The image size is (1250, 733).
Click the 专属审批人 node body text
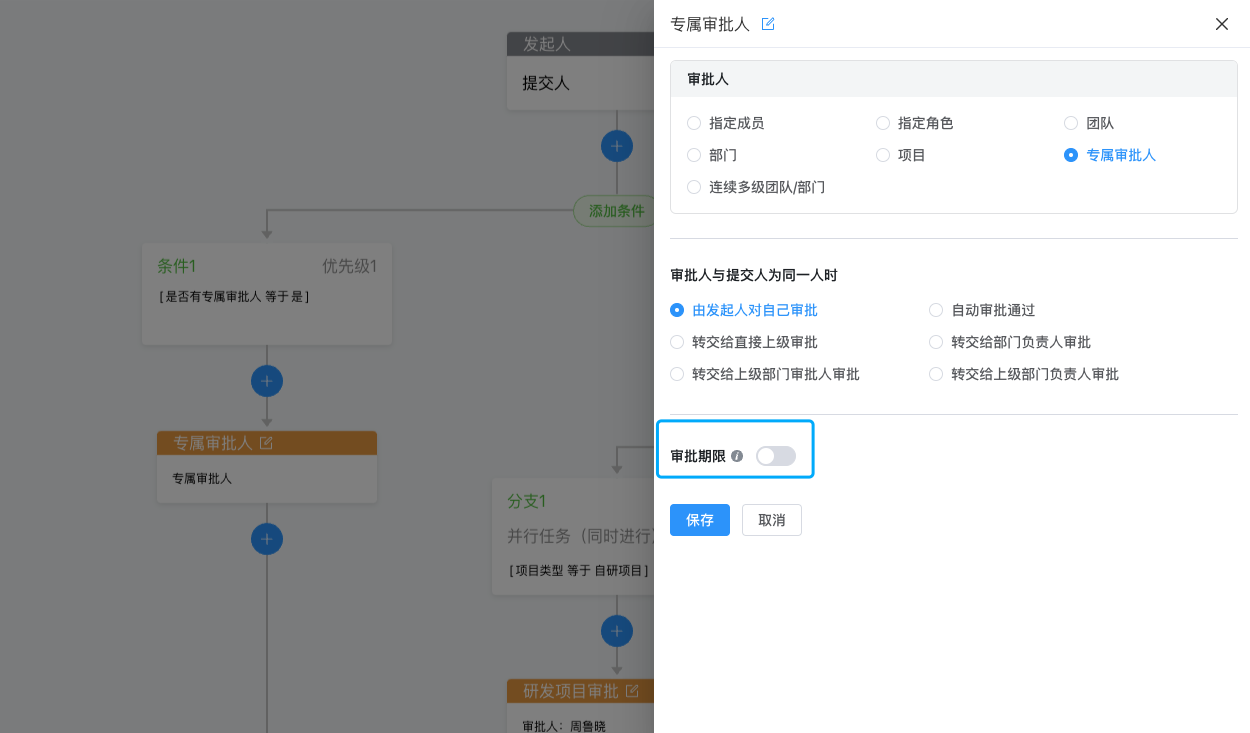(x=202, y=479)
